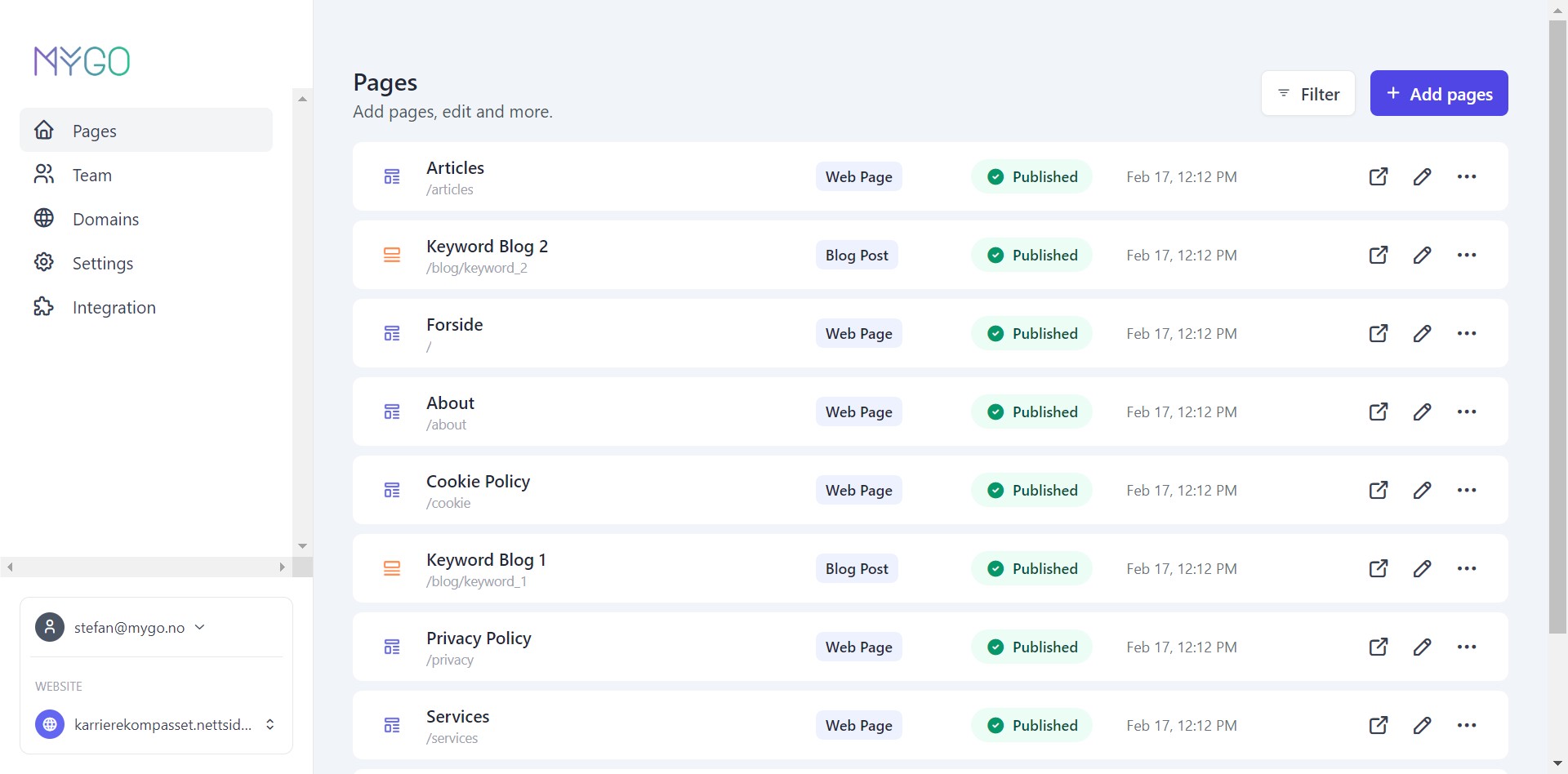
Task: Edit the Keyword Blog 2 page with the pencil icon
Action: pyautogui.click(x=1422, y=255)
